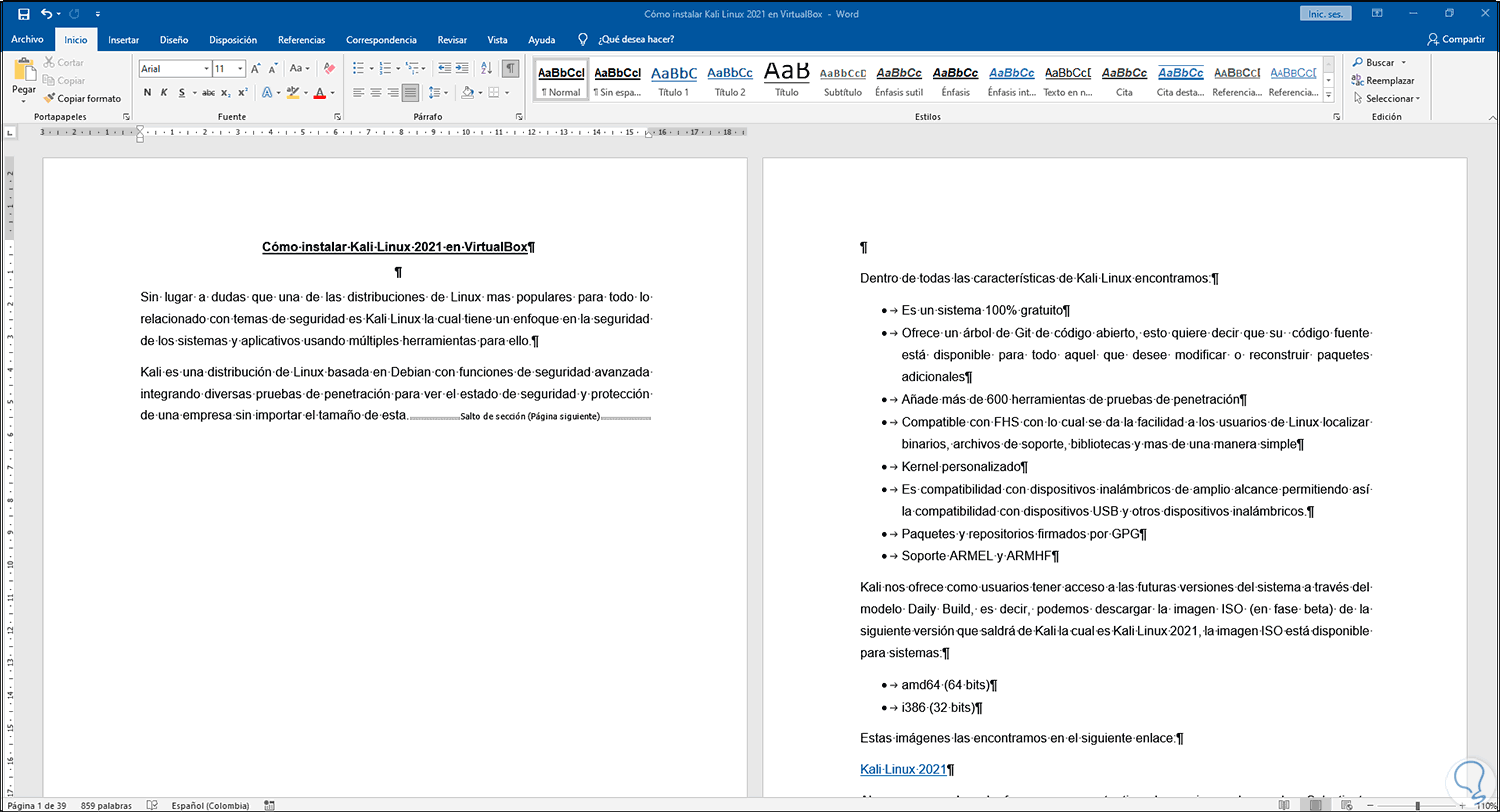The height and width of the screenshot is (812, 1500).
Task: Open the numbered list dropdown arrow
Action: click(x=398, y=69)
